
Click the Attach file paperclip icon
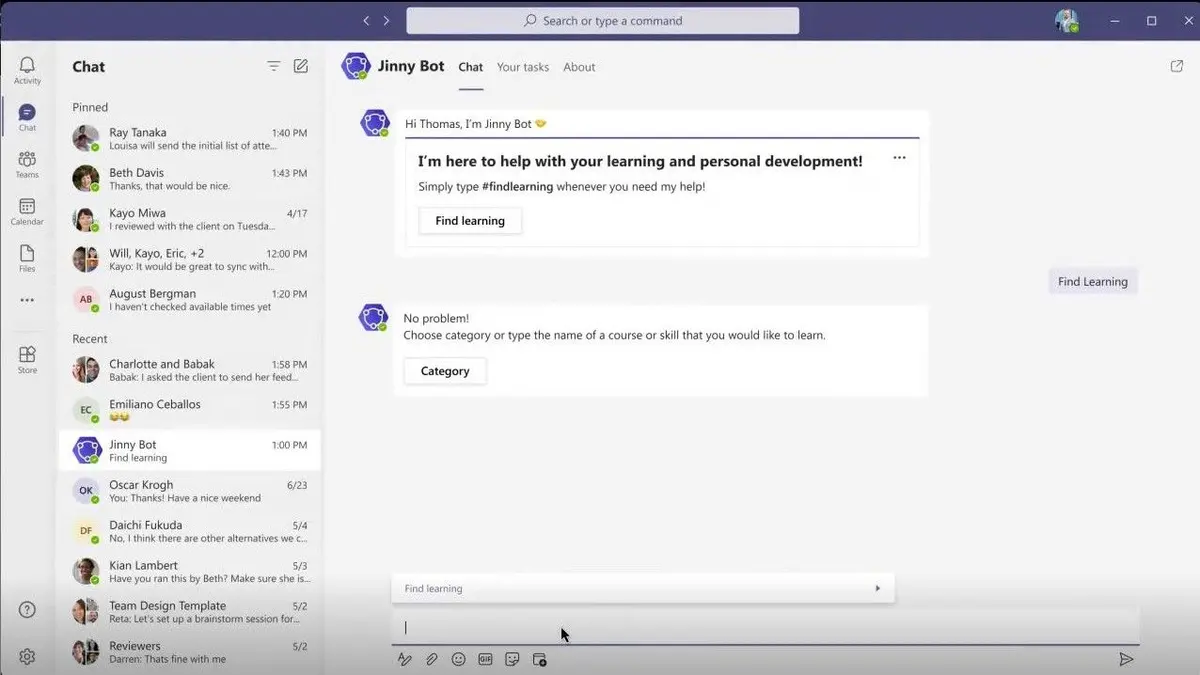tap(432, 659)
